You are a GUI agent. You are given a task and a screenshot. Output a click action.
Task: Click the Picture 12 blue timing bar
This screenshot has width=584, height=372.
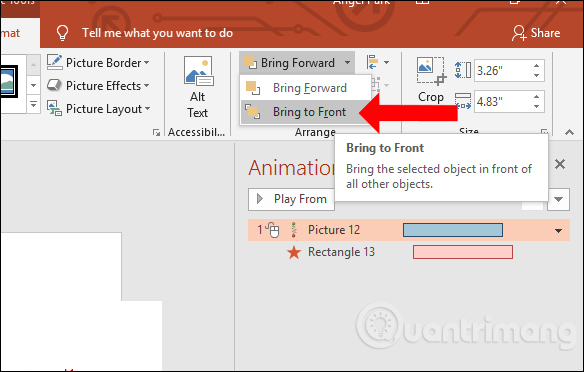[453, 230]
